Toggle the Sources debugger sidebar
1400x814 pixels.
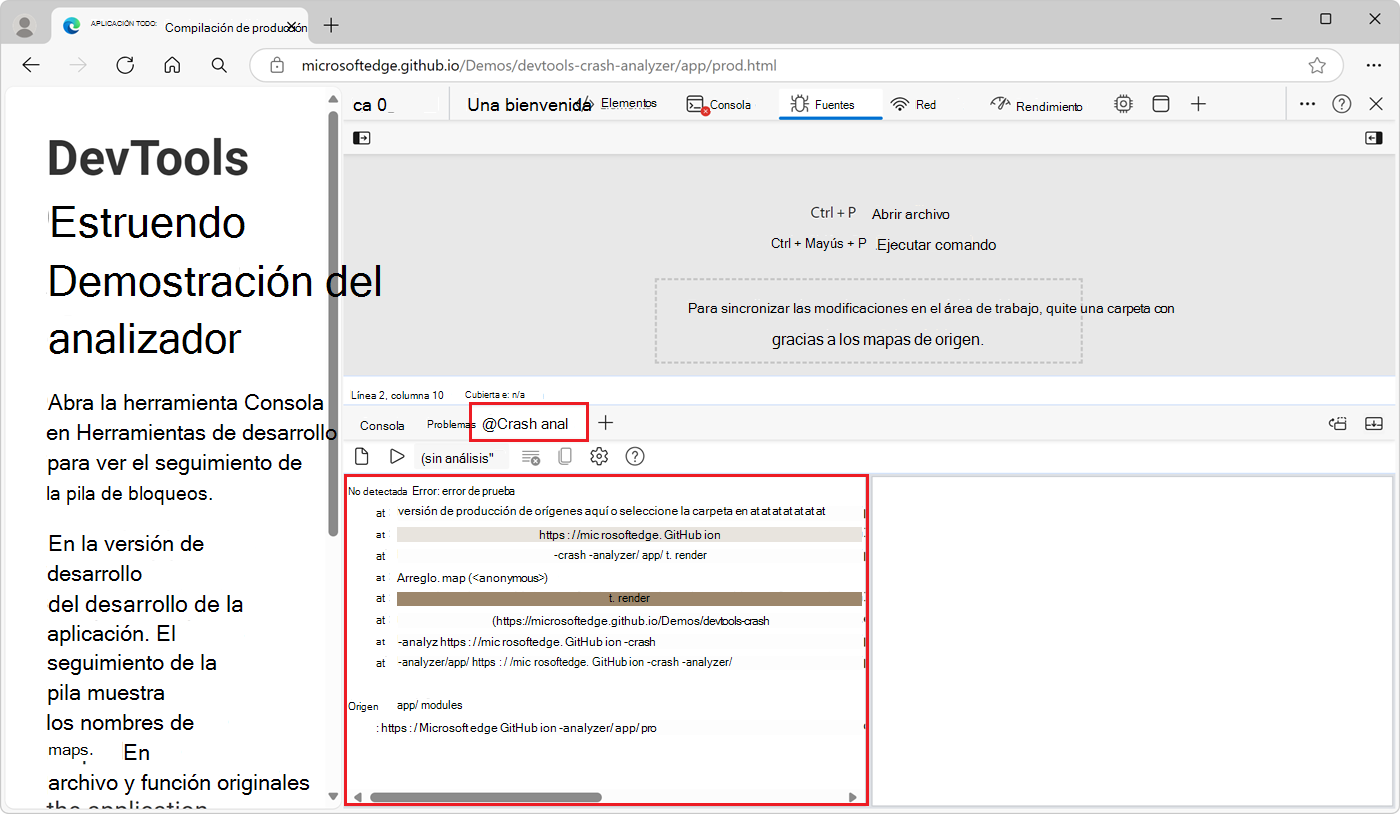click(x=1373, y=138)
